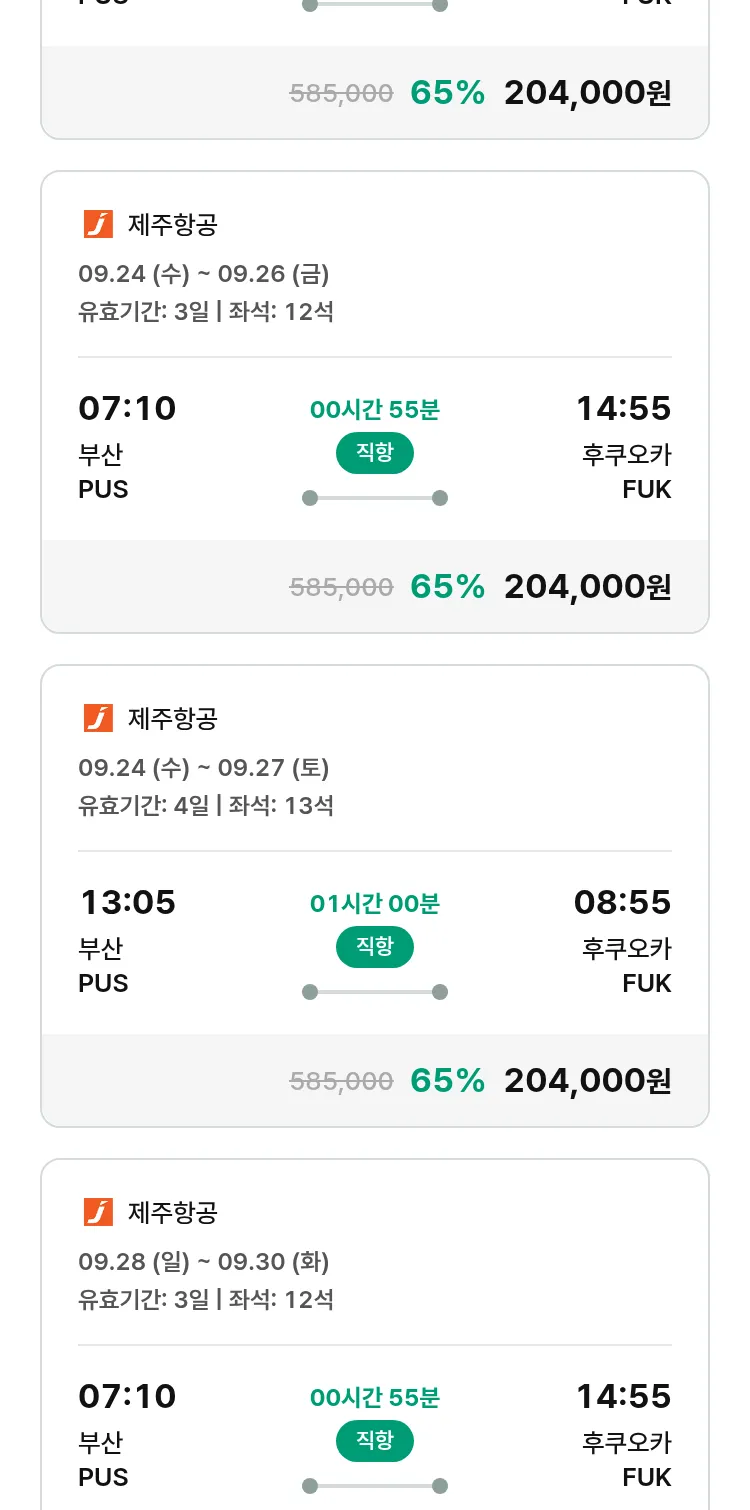
Task: Click the 제주항공 airline name on the 09.28–09.30 card
Action: pos(173,1213)
